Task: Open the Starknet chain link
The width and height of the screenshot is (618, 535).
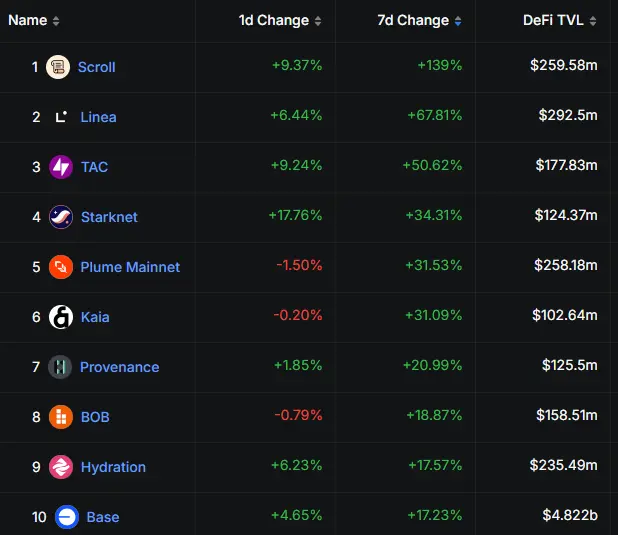Action: click(109, 217)
